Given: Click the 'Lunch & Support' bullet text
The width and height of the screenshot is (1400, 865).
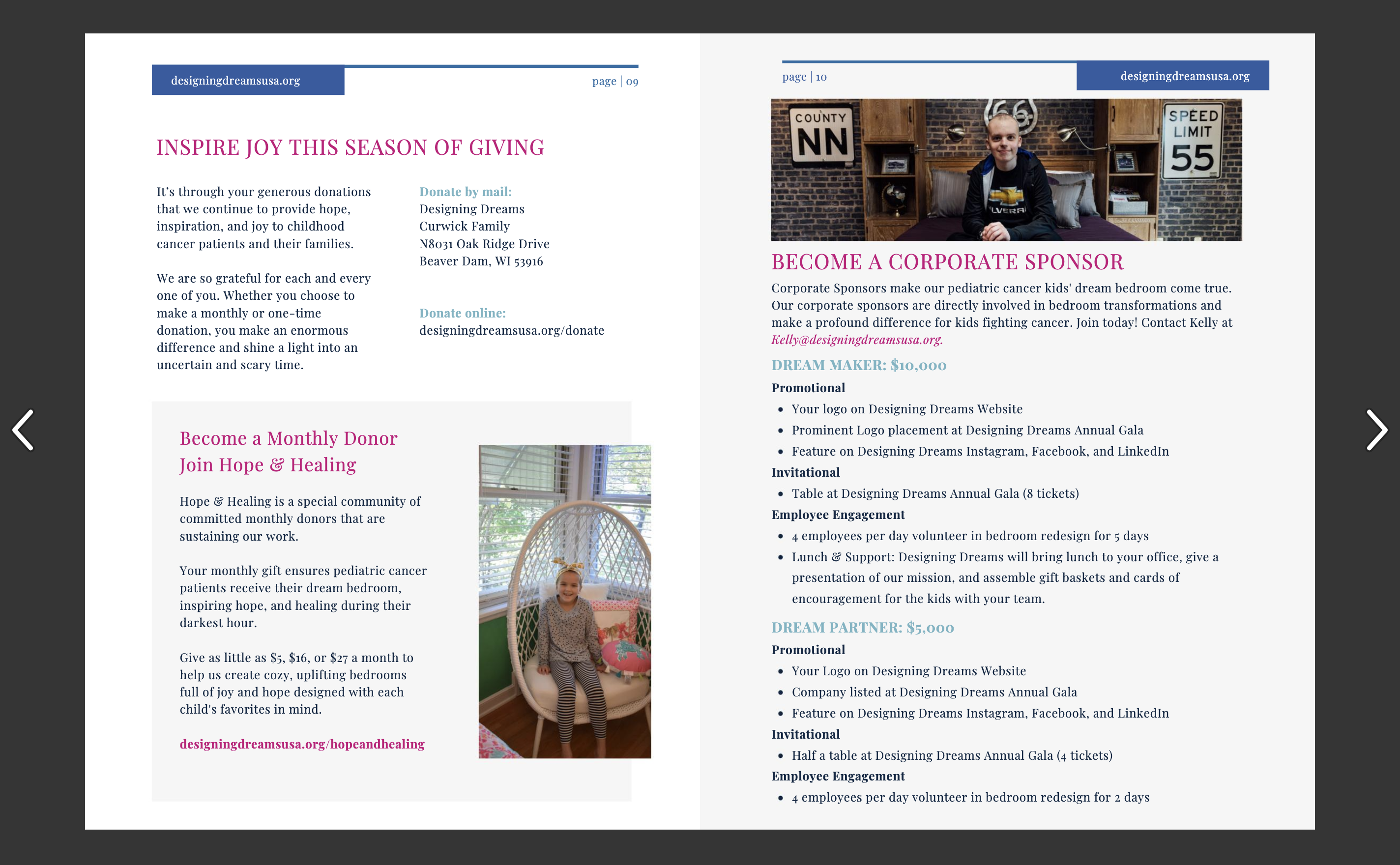Looking at the screenshot, I should tap(1005, 578).
